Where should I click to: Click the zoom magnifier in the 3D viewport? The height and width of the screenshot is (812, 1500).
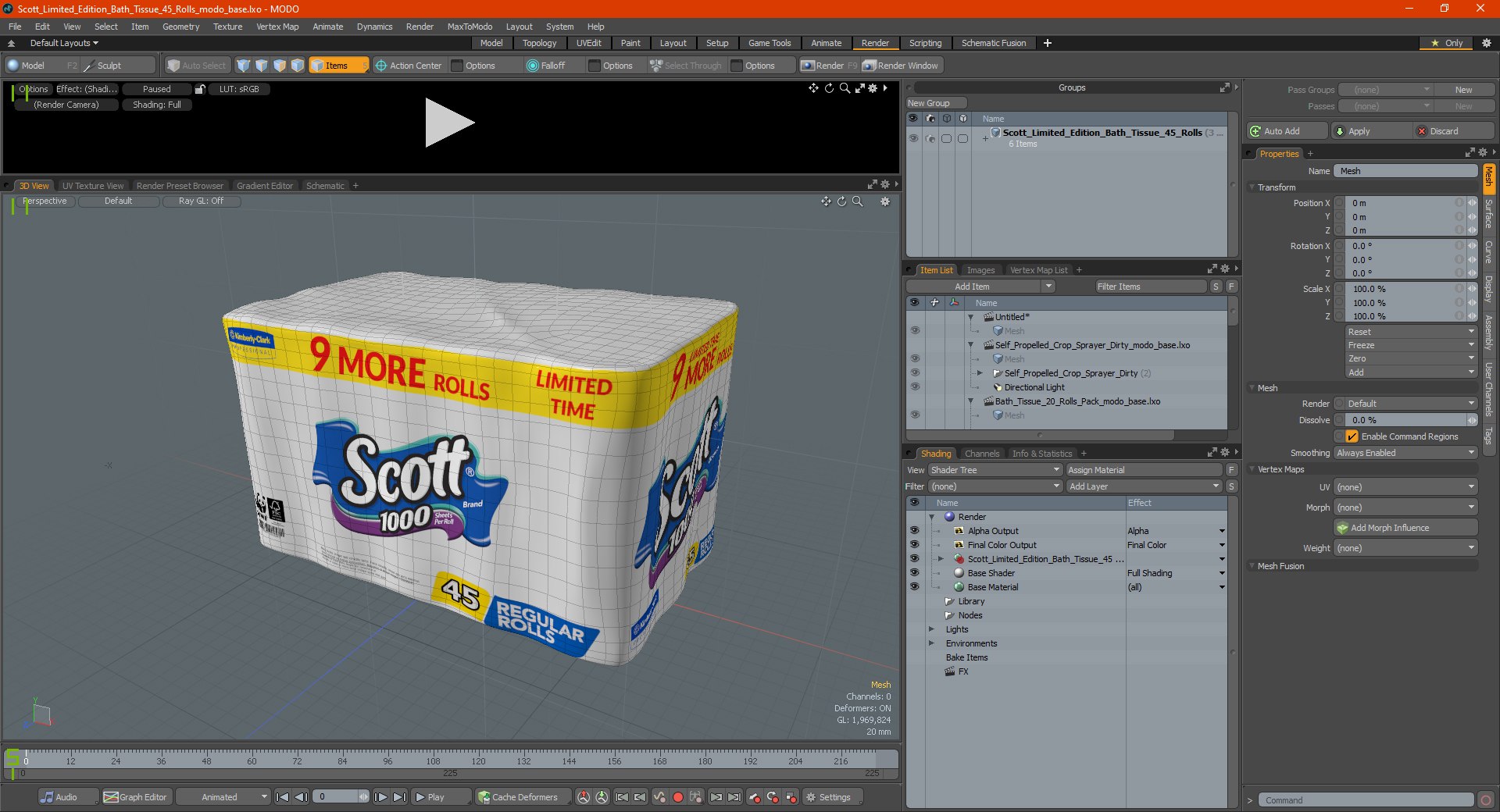[858, 201]
